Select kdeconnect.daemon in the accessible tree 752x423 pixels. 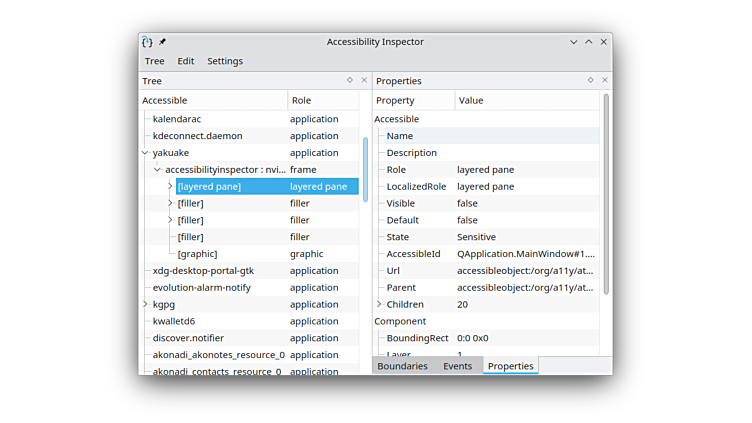[x=197, y=136]
